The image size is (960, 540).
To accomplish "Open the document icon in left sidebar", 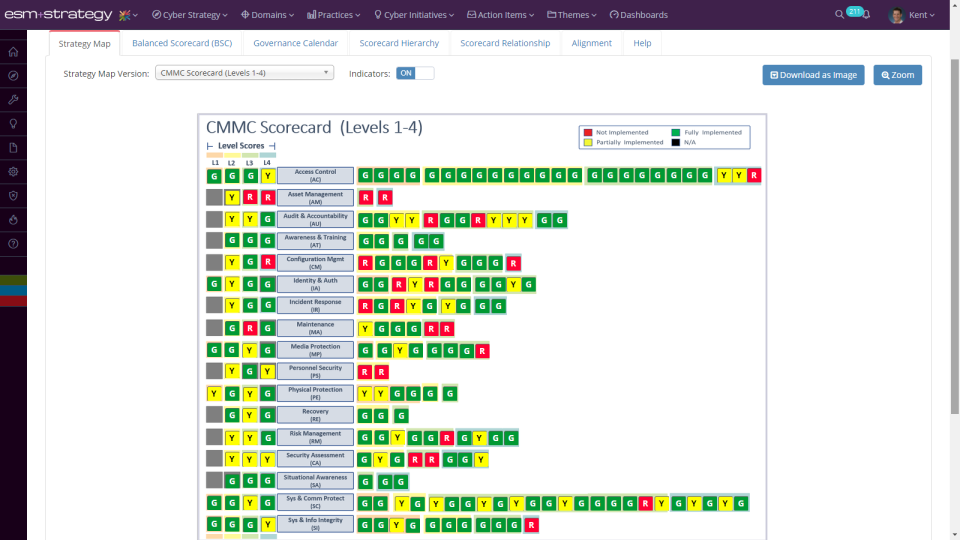I will pos(13,148).
